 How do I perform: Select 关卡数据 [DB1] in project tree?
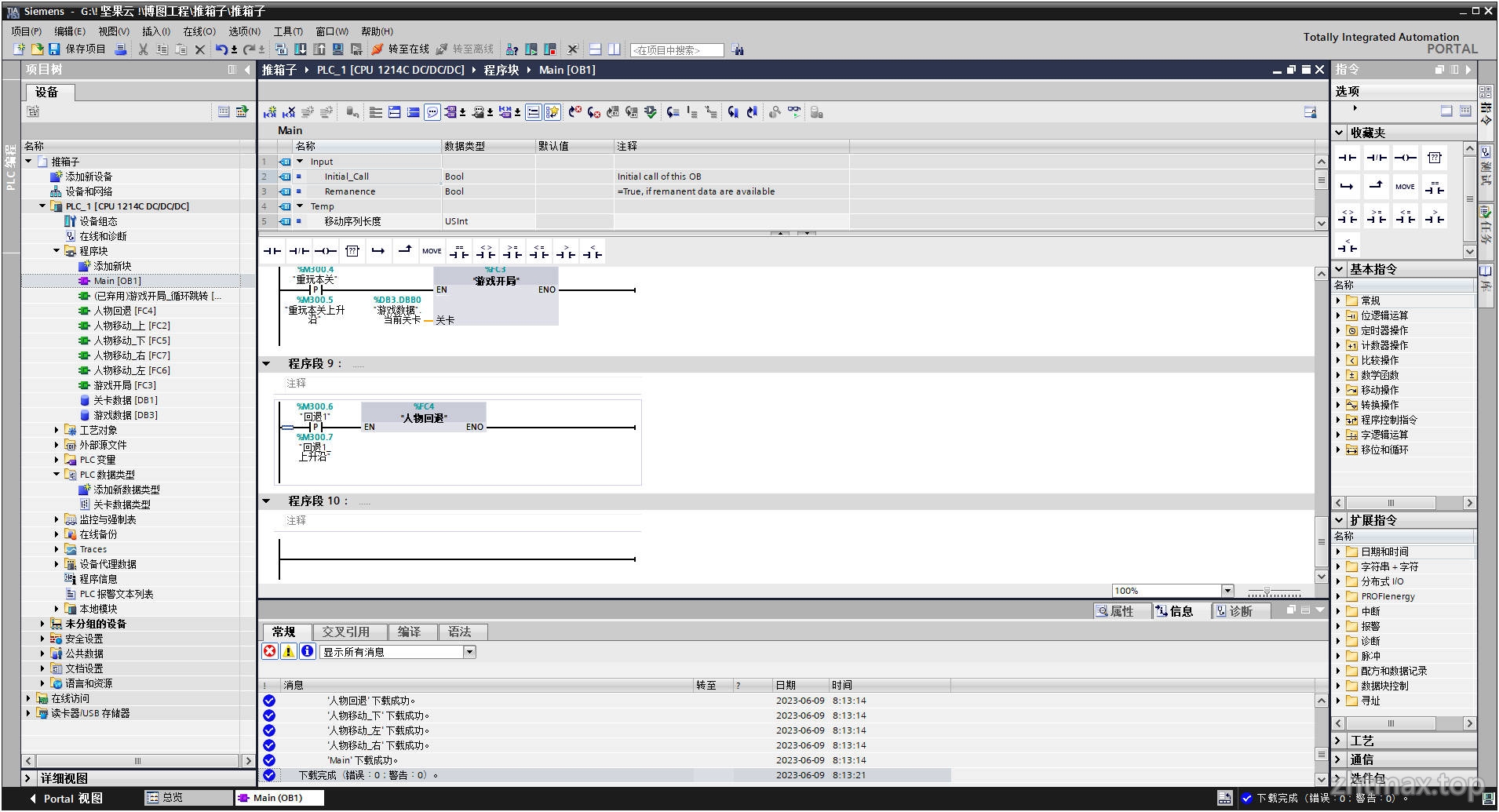coord(119,400)
